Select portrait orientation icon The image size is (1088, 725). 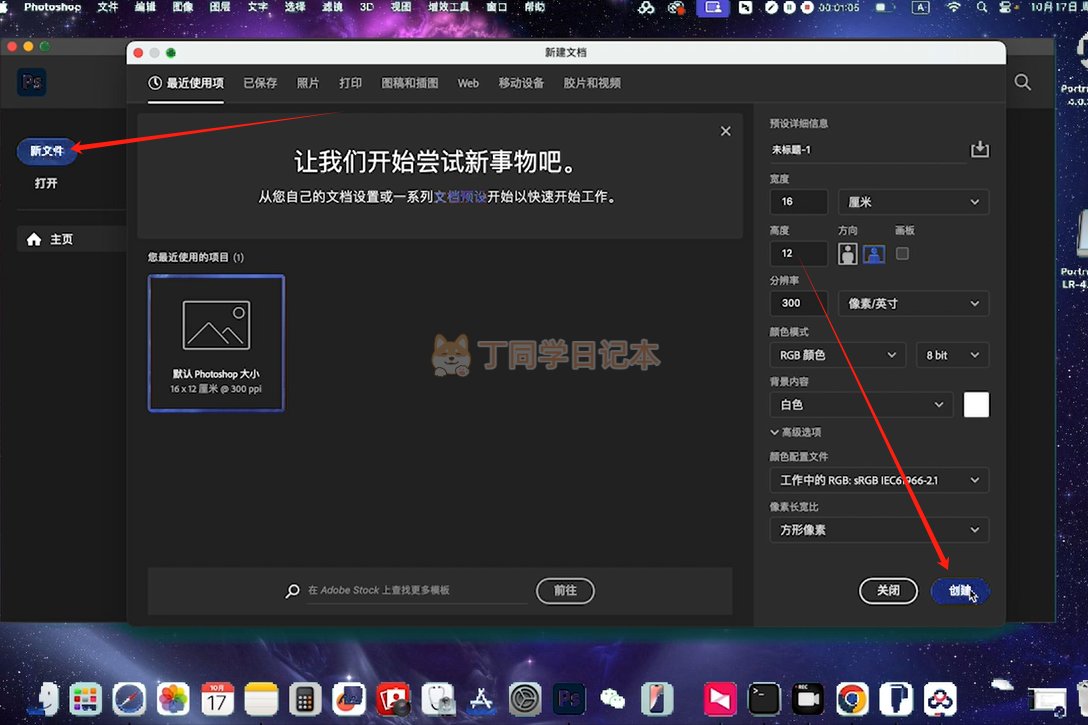point(847,254)
